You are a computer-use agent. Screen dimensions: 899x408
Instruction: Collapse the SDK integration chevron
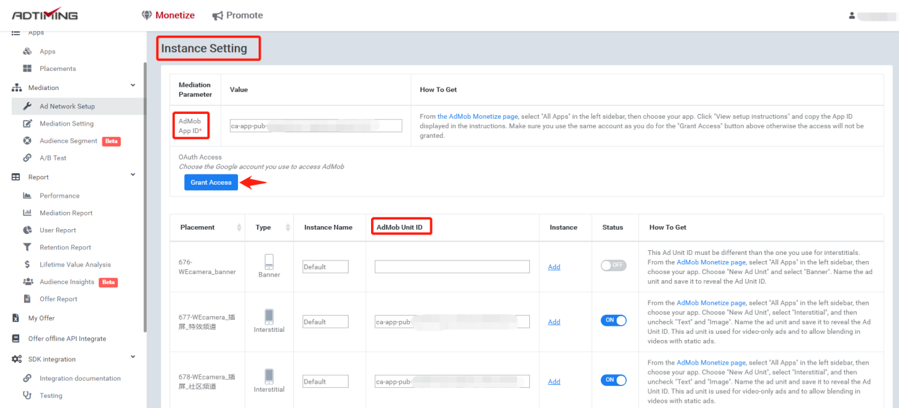[x=133, y=358]
